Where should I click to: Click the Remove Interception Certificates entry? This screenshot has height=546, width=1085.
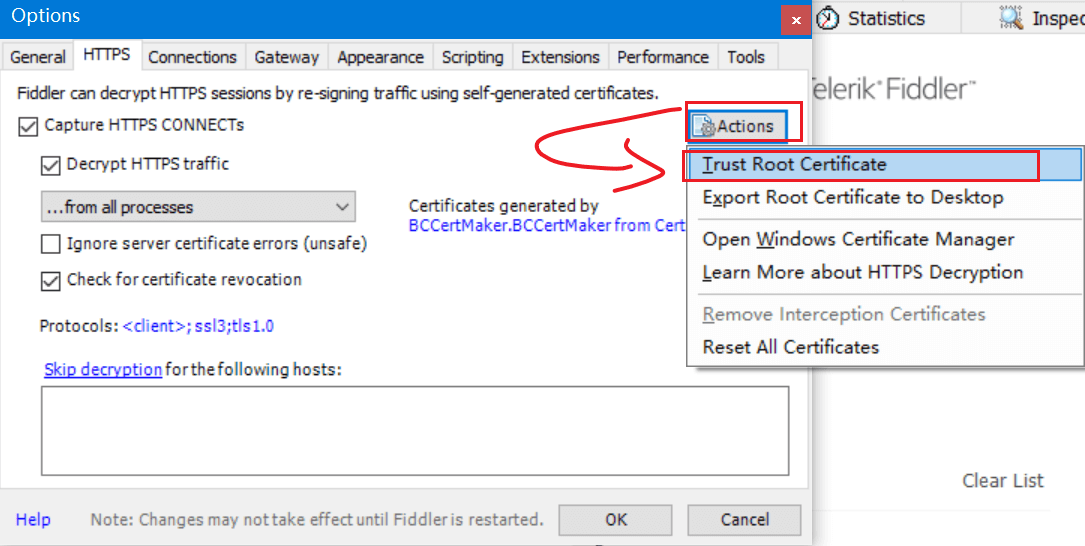[x=884, y=314]
